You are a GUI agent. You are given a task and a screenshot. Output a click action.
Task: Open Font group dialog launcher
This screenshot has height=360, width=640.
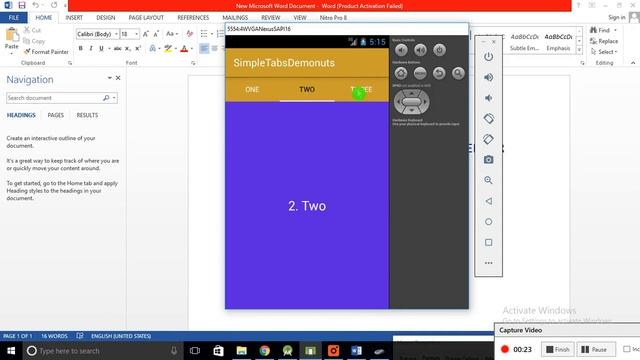[193, 63]
